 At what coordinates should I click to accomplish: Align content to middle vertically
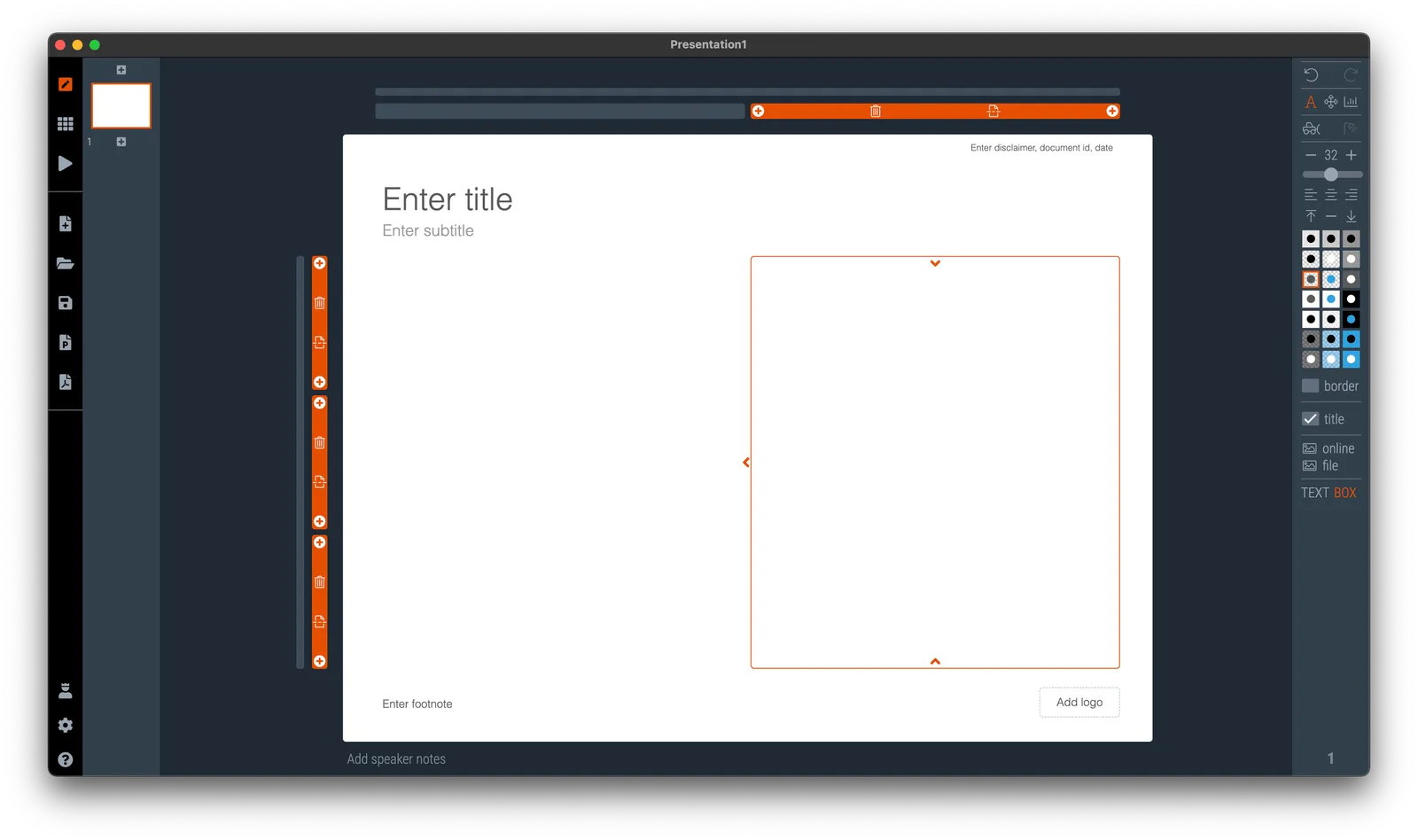coord(1330,216)
